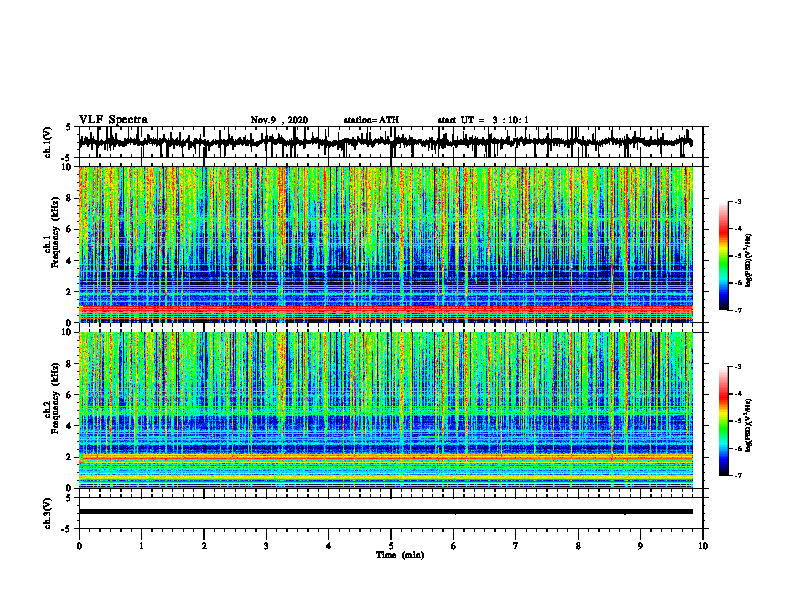This screenshot has width=792, height=612.
Task: Click the "5" upper tick on ch.1(V) axis
Action: click(69, 128)
